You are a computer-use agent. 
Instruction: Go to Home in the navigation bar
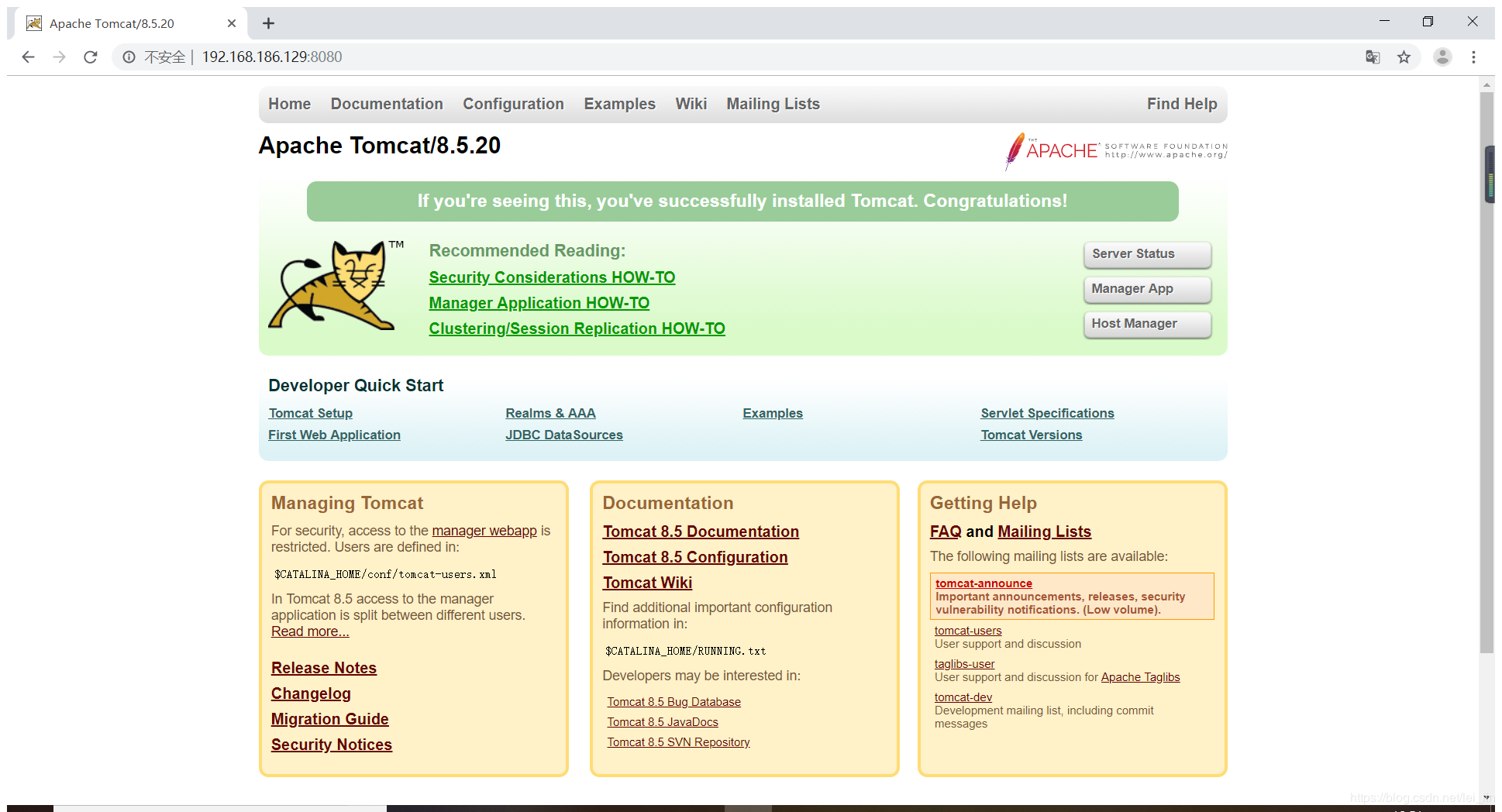(289, 104)
